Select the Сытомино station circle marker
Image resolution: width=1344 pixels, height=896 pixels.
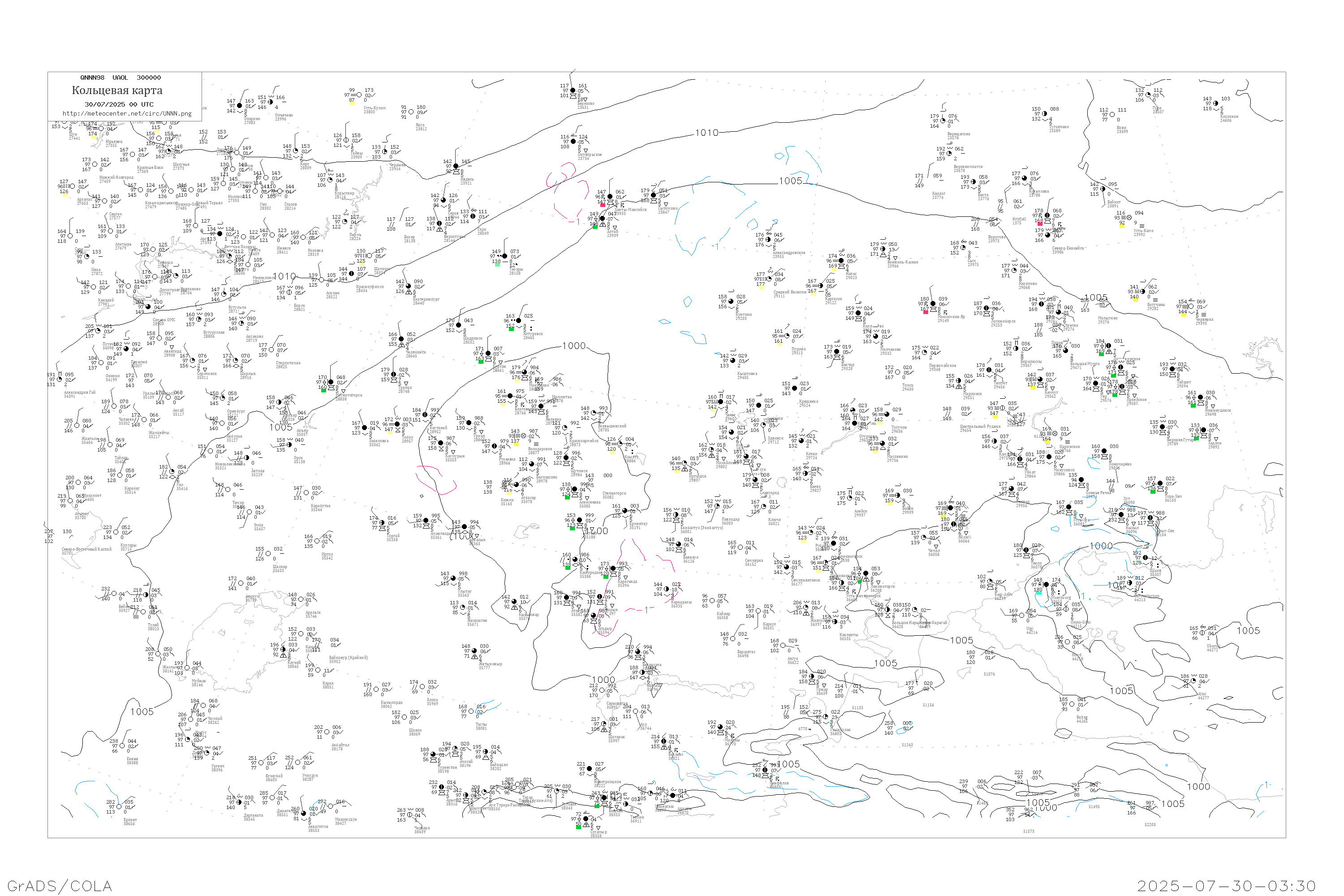[x=654, y=195]
